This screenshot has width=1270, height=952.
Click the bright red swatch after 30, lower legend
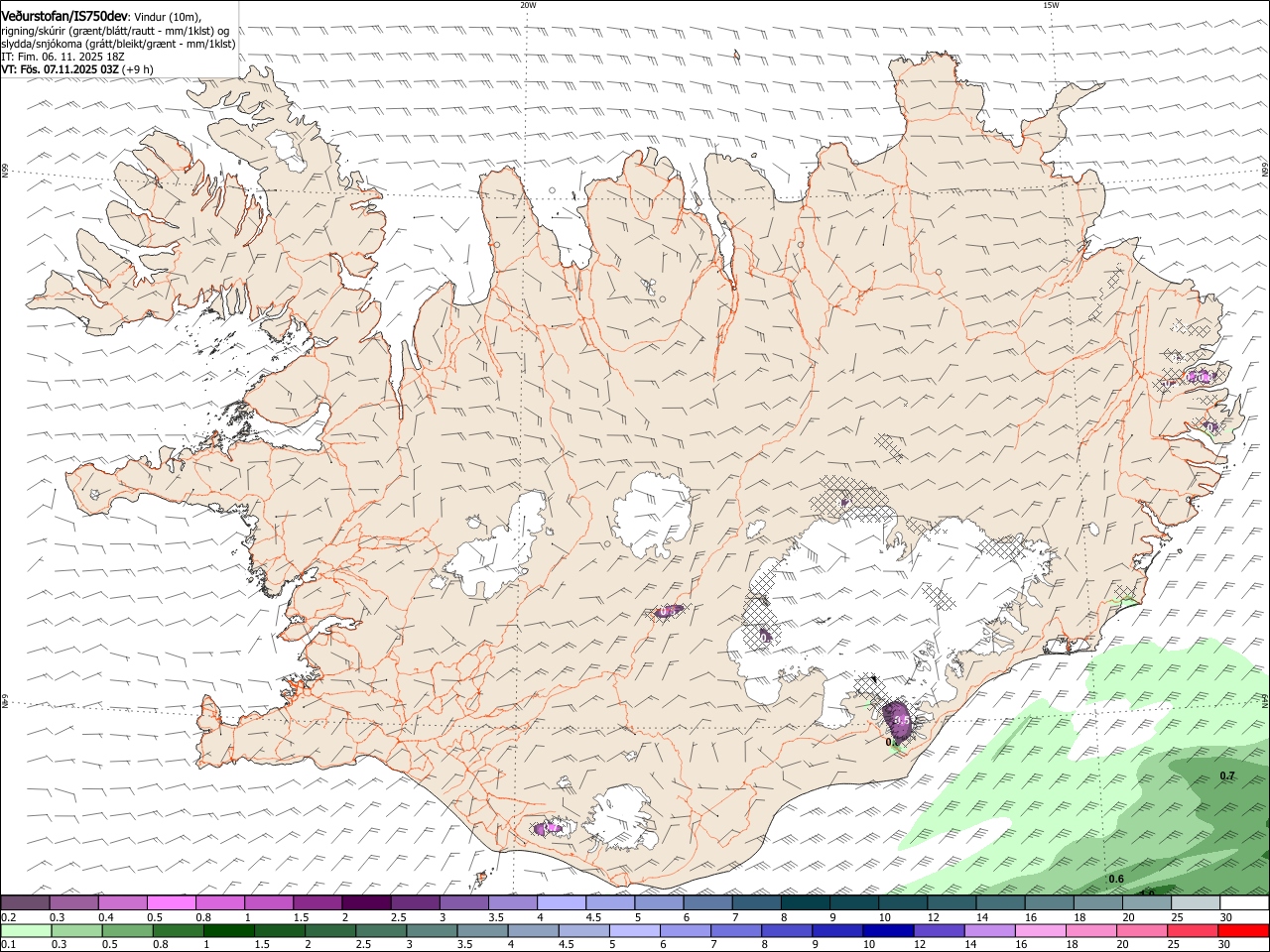coord(1242,931)
